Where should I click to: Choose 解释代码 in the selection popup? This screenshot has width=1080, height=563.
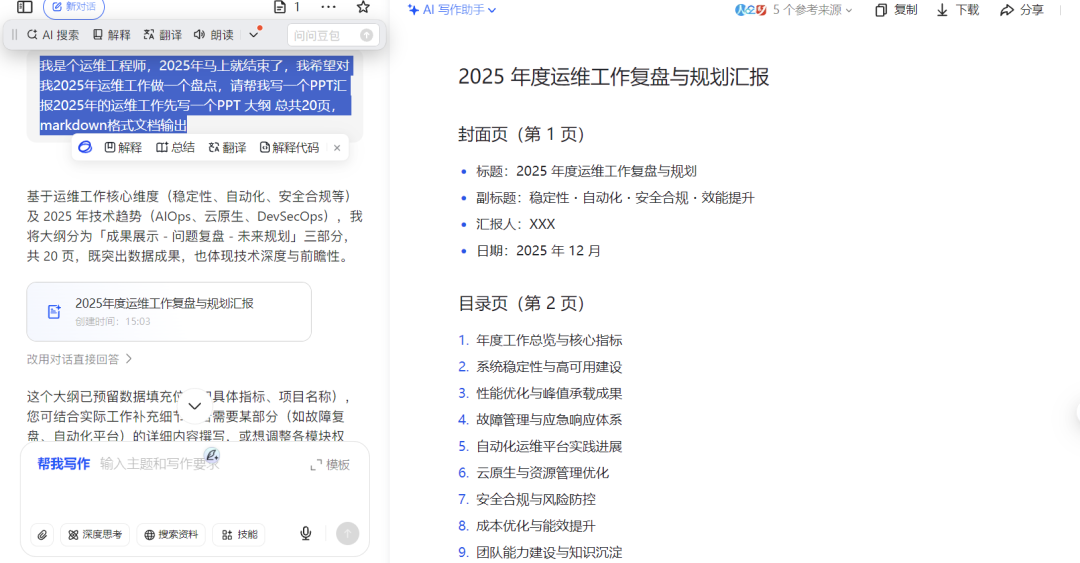pos(289,147)
